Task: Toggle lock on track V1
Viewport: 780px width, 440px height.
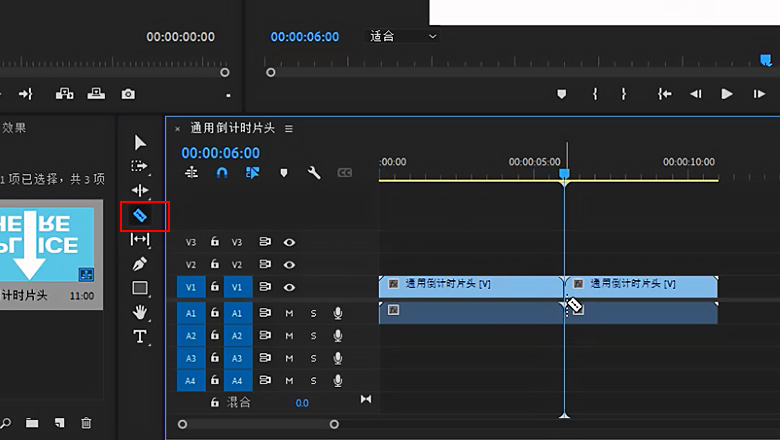Action: [214, 286]
